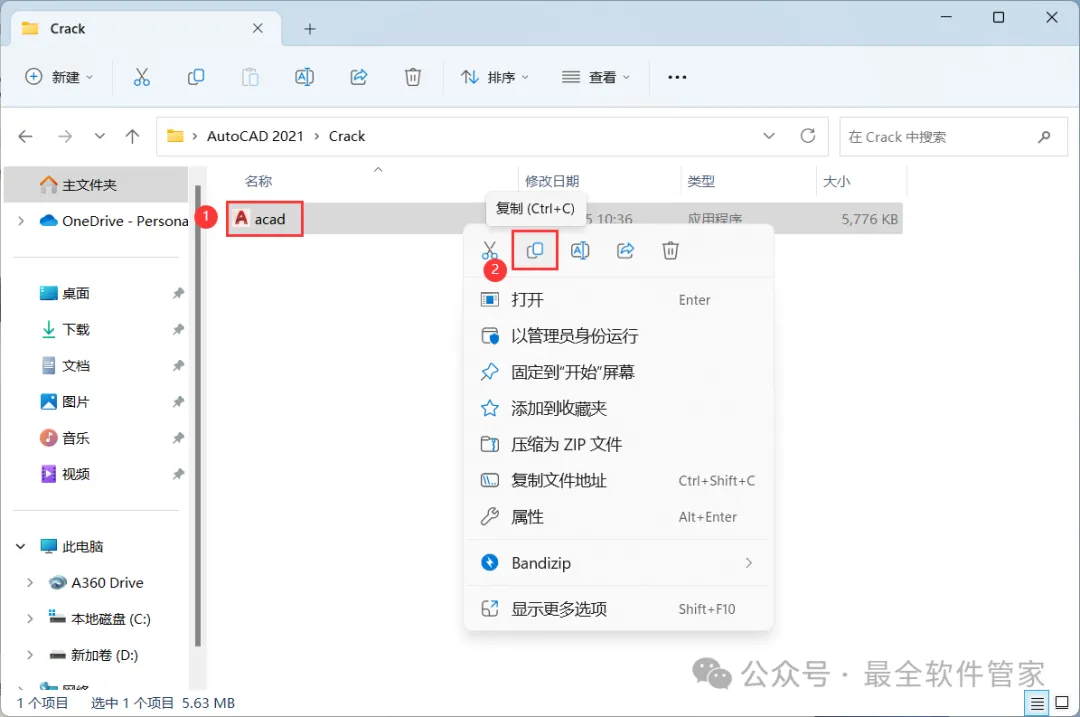The height and width of the screenshot is (717, 1080).
Task: Add a new tab with the plus button
Action: pyautogui.click(x=310, y=29)
